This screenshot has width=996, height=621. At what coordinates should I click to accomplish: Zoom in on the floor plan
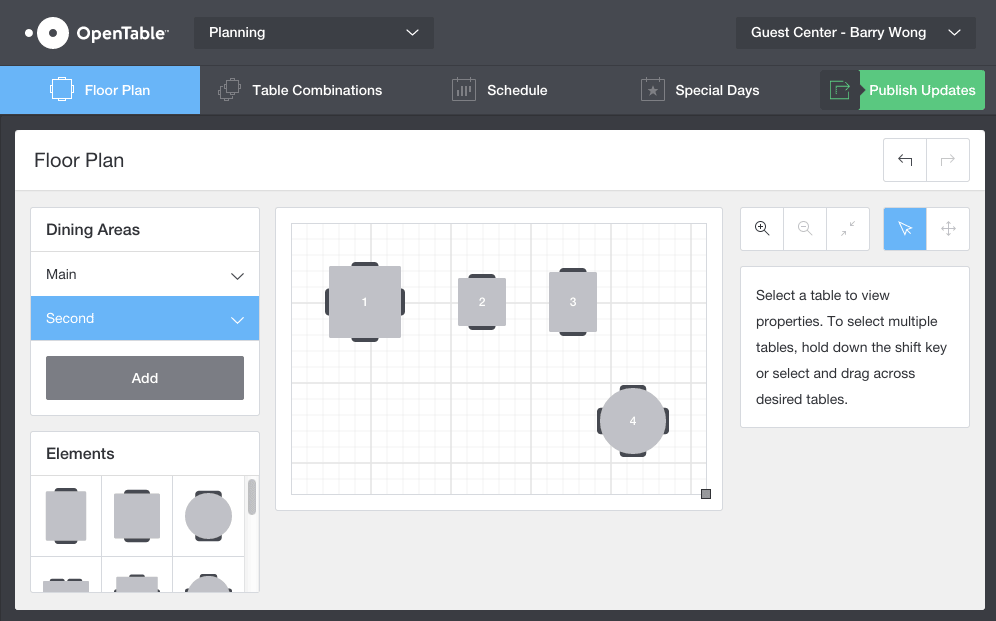[x=762, y=229]
